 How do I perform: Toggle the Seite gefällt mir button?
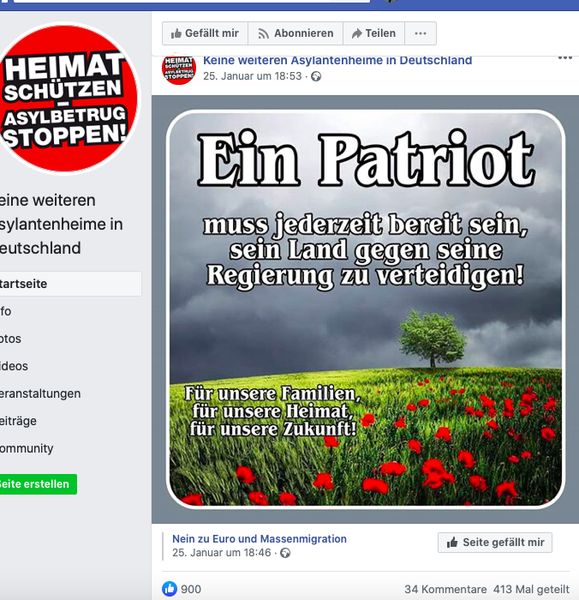pyautogui.click(x=495, y=542)
